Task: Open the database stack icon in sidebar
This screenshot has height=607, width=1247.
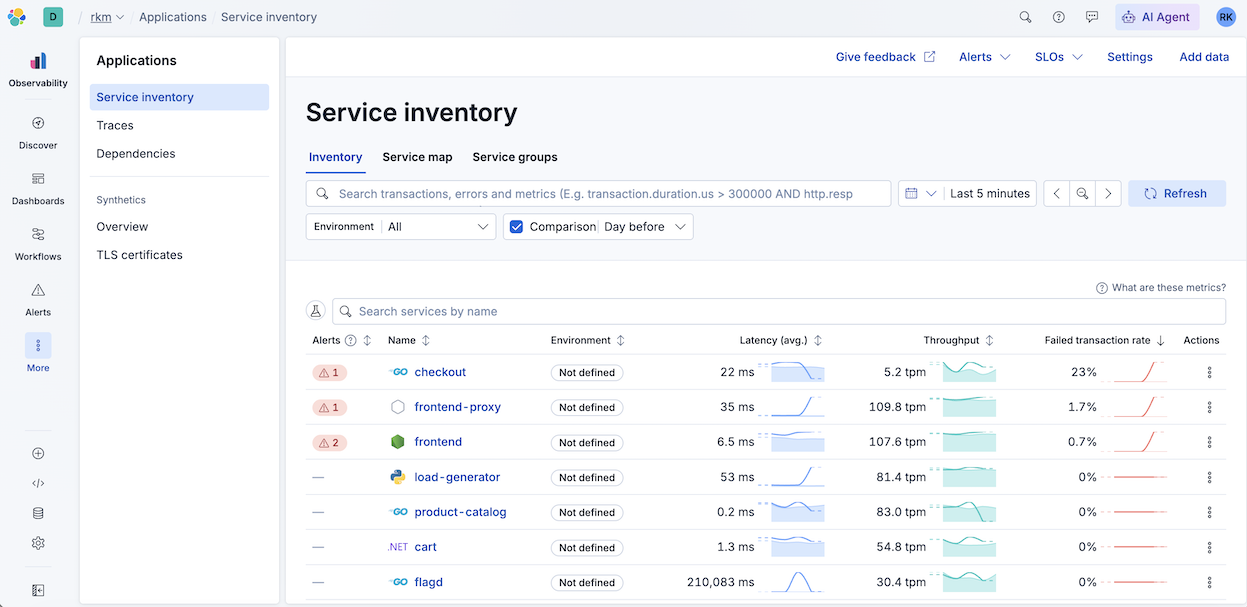Action: coord(38,513)
